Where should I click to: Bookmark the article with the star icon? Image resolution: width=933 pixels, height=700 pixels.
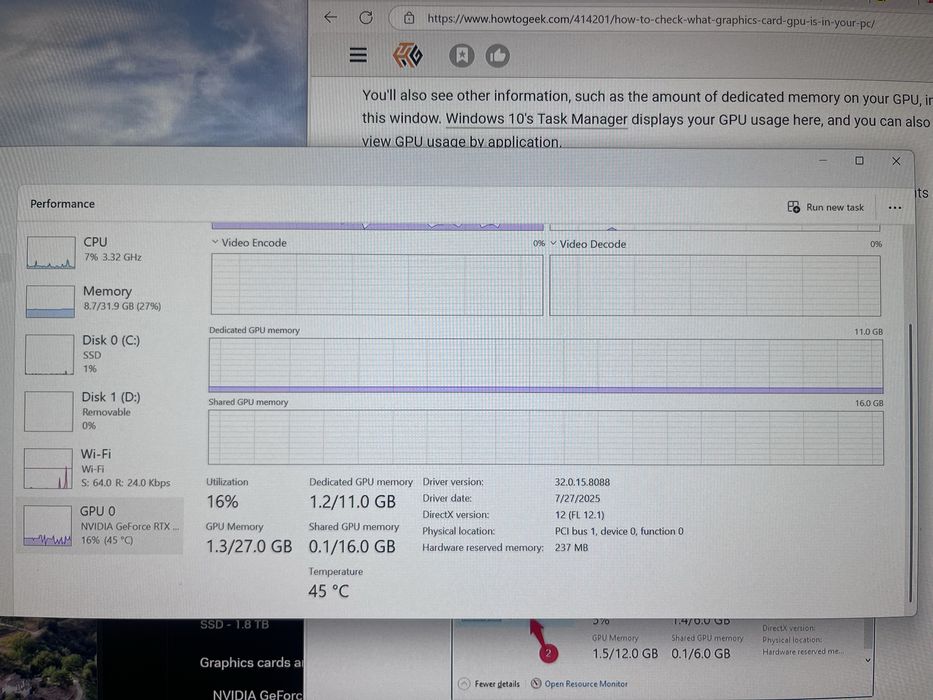pos(461,56)
